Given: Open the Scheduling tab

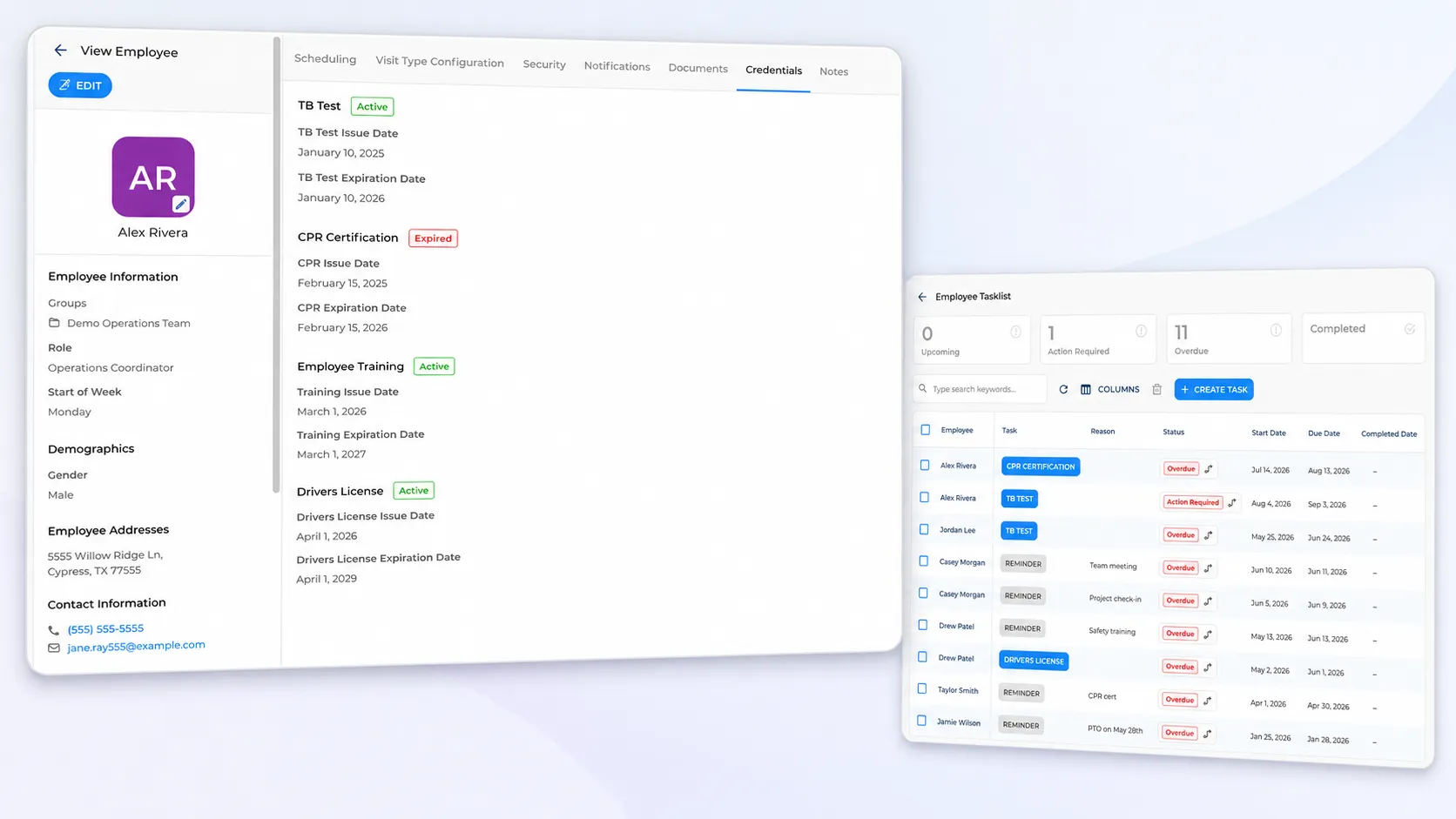Looking at the screenshot, I should [x=325, y=59].
